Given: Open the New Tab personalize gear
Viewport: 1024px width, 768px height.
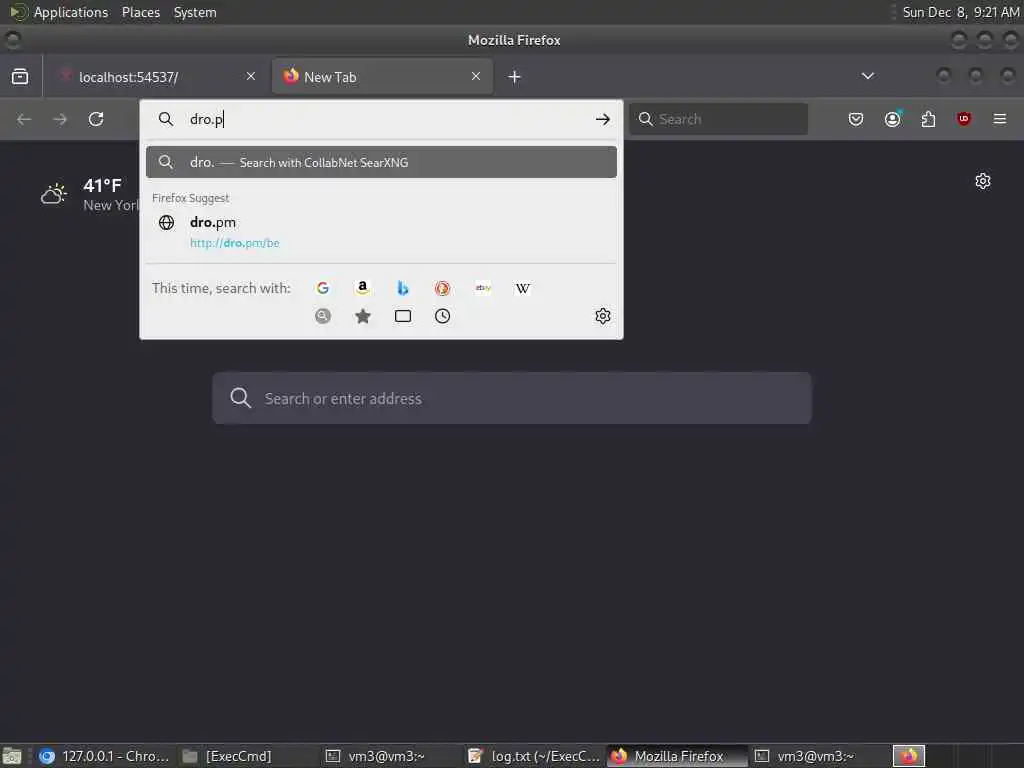Looking at the screenshot, I should (982, 181).
